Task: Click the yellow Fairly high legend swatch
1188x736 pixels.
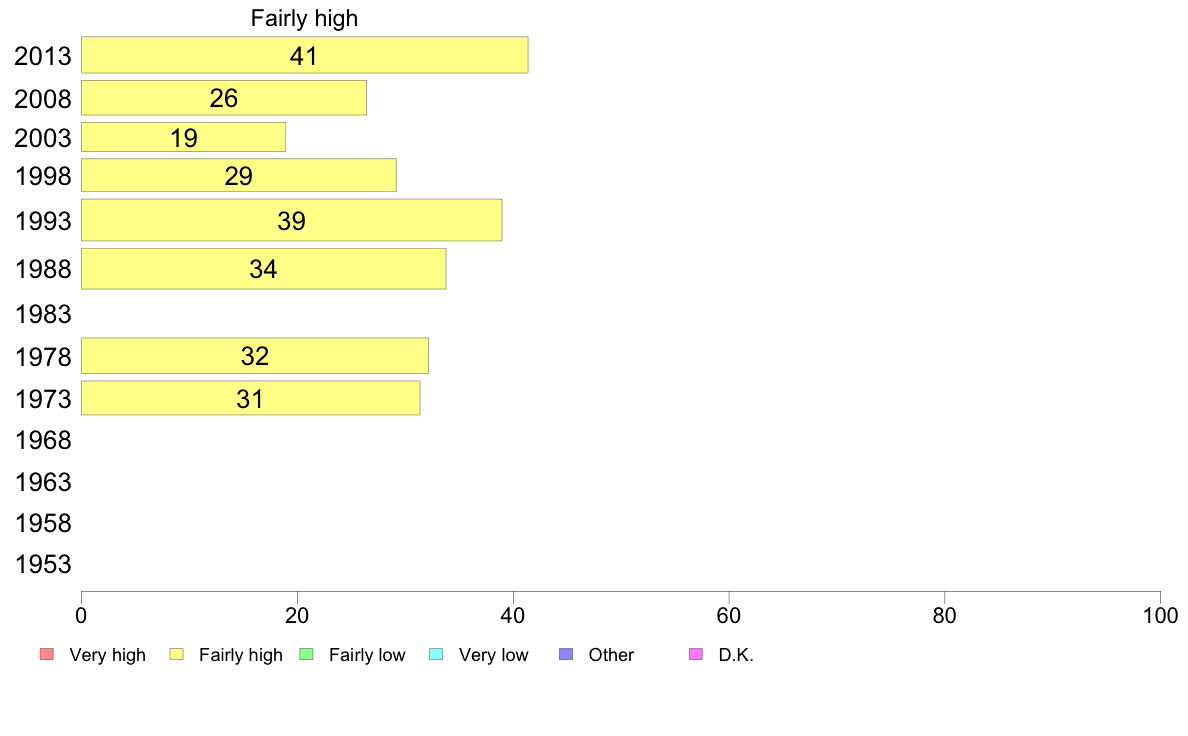Action: coord(177,654)
